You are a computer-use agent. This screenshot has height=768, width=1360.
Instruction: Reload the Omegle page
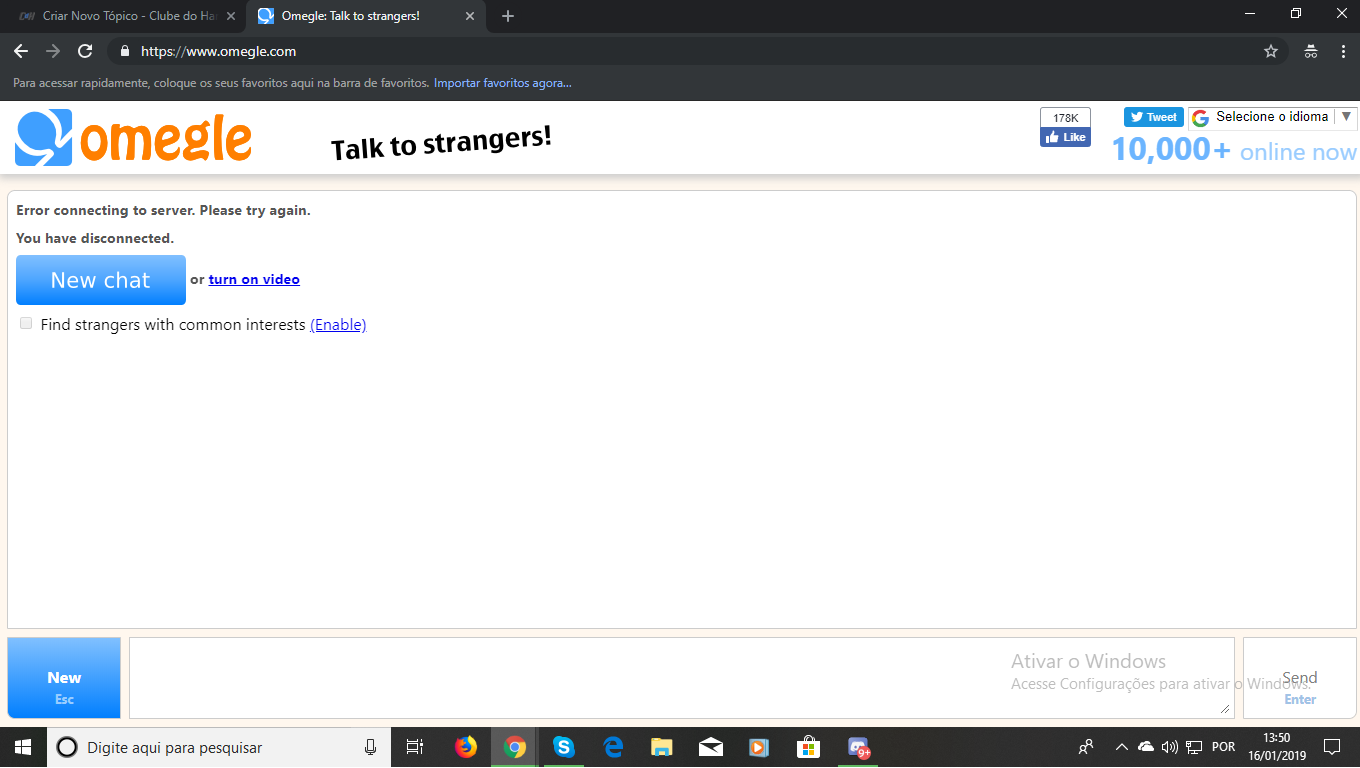pyautogui.click(x=85, y=51)
